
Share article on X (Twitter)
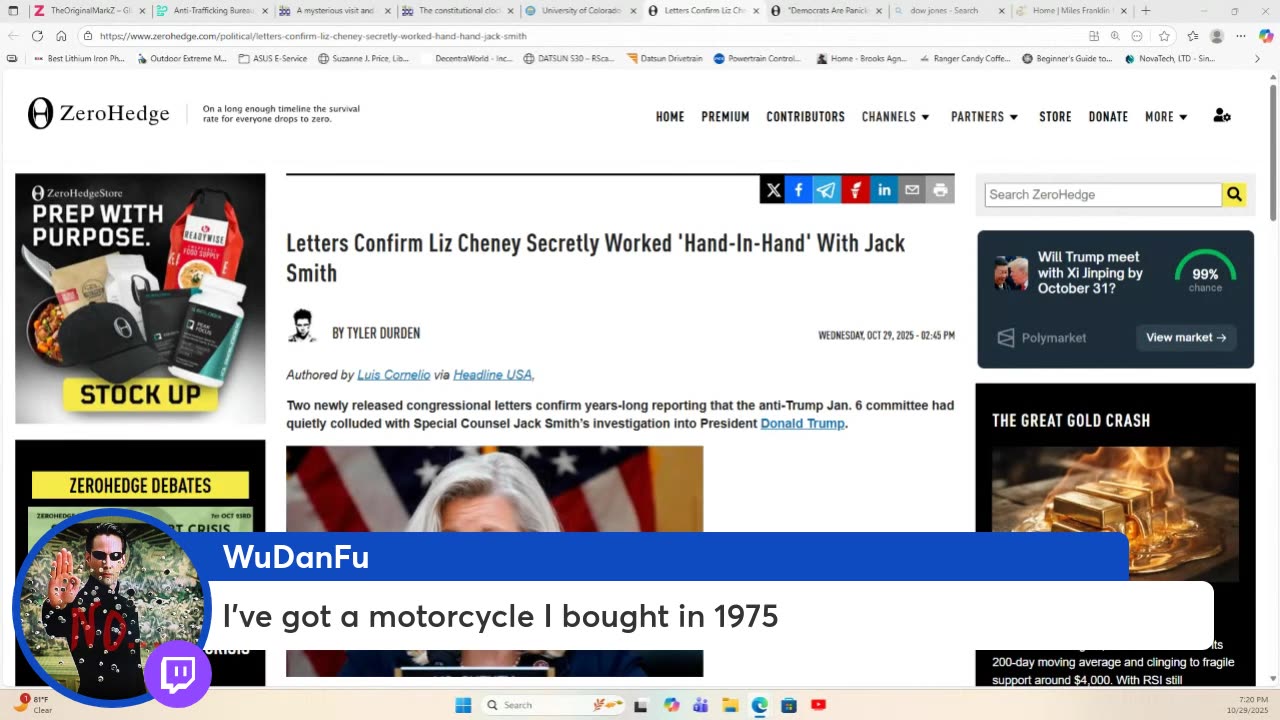[773, 190]
